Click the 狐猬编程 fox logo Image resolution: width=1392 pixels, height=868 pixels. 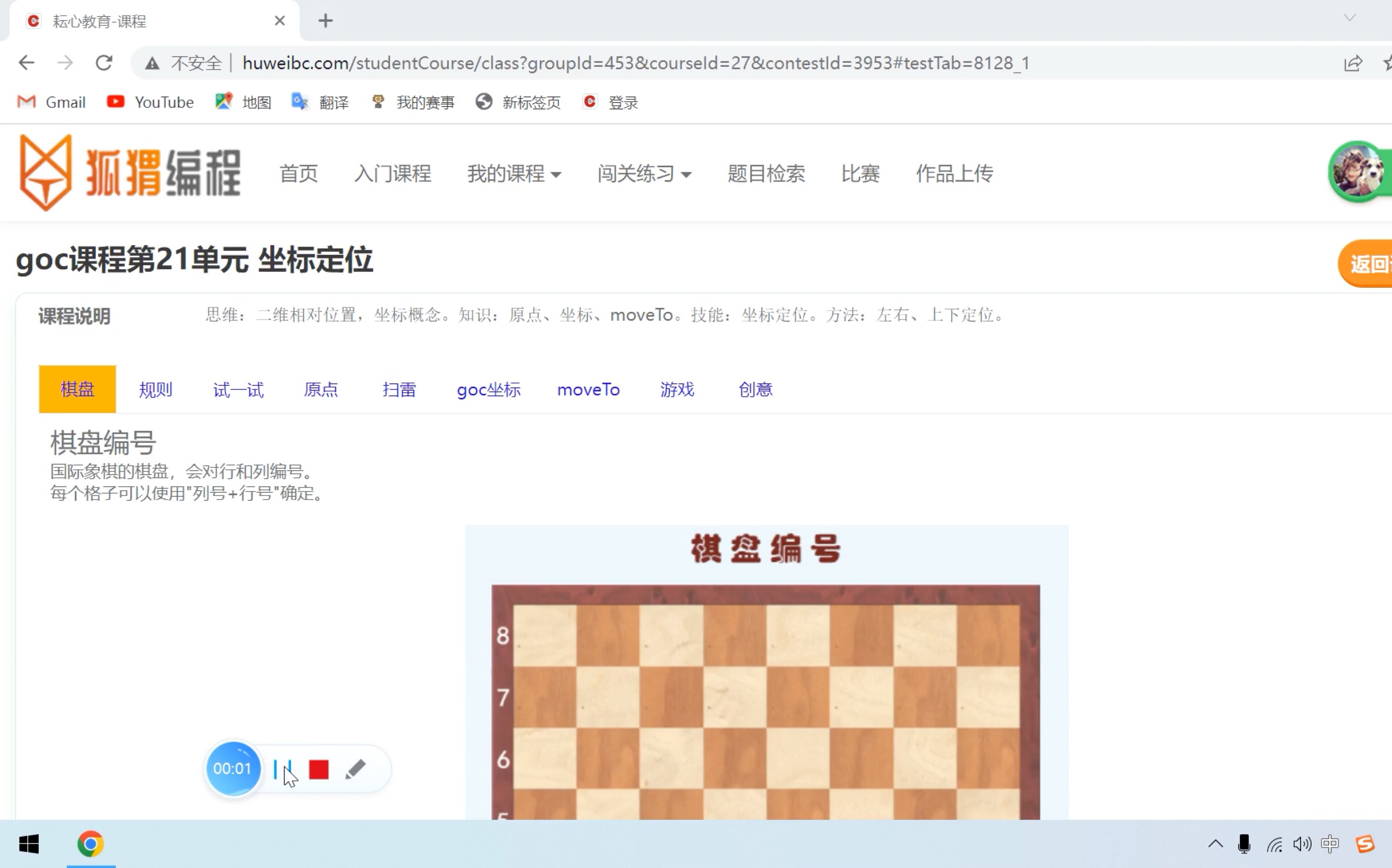129,172
